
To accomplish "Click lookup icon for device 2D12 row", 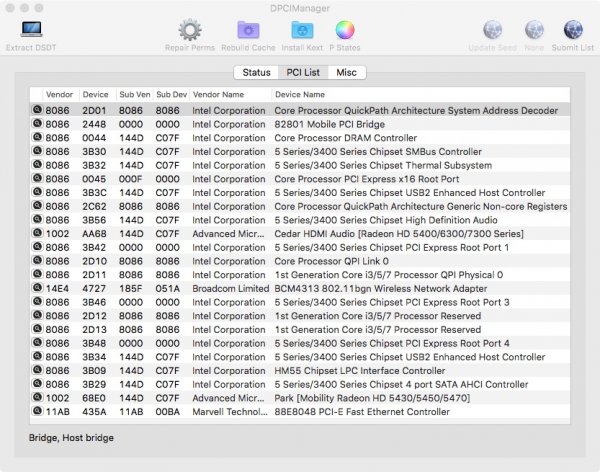I will (37, 315).
